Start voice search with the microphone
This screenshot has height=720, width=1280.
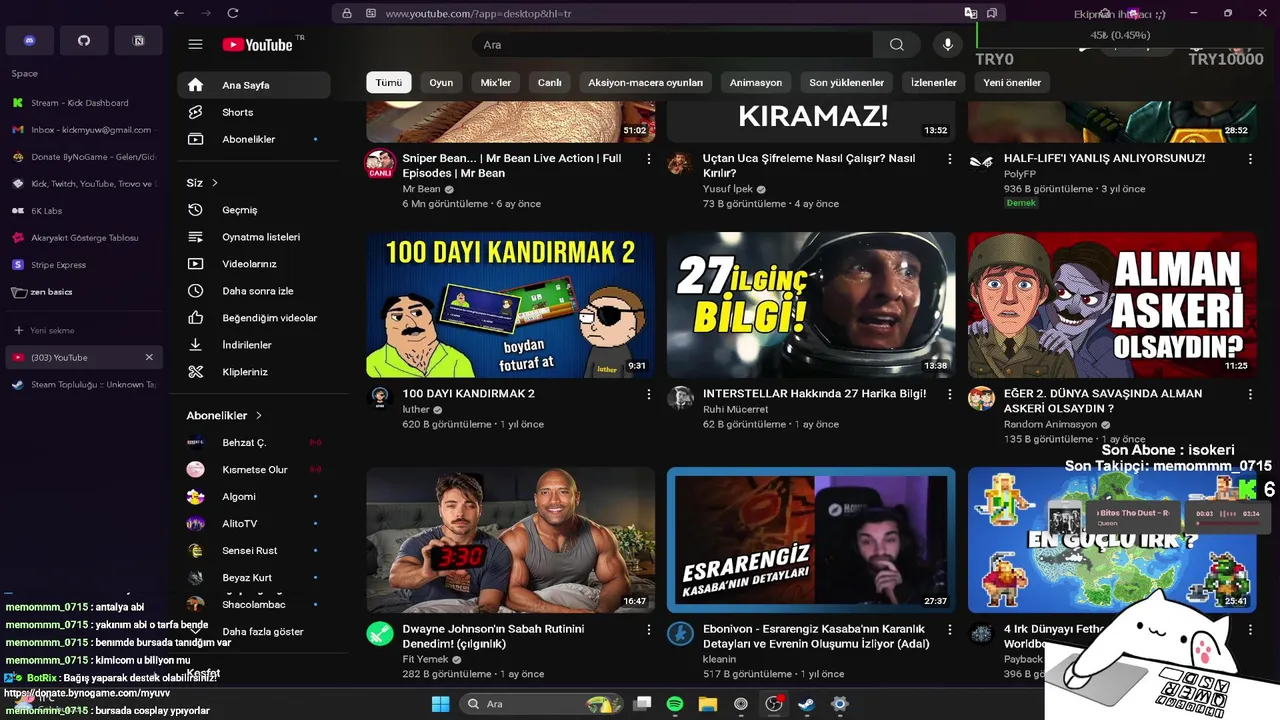(948, 45)
